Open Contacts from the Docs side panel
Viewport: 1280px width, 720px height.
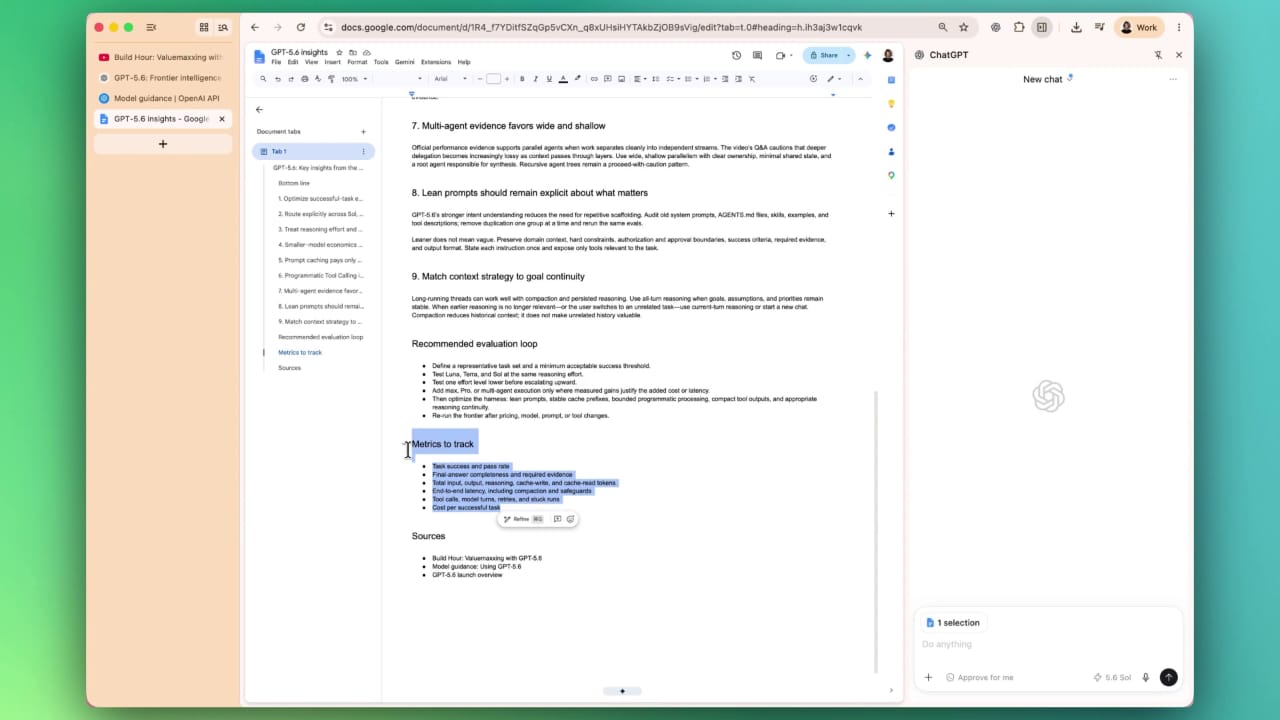coord(891,152)
